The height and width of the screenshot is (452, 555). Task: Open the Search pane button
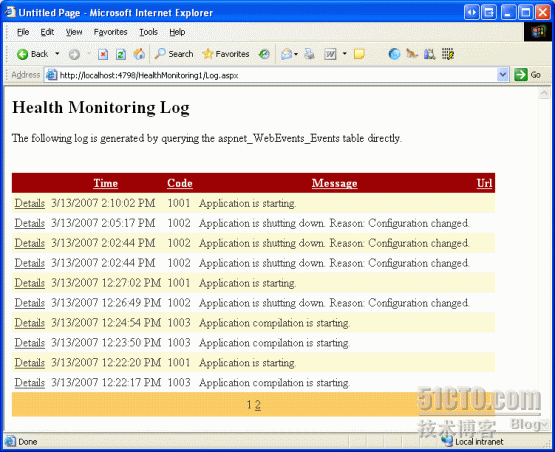(174, 54)
